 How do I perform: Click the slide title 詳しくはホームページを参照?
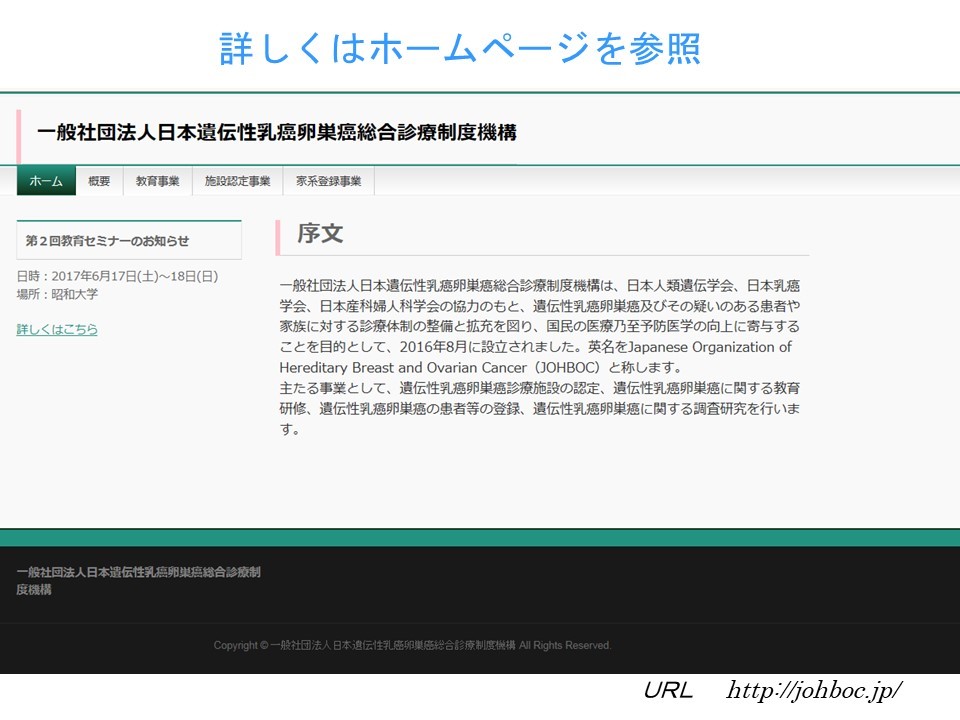click(x=460, y=48)
